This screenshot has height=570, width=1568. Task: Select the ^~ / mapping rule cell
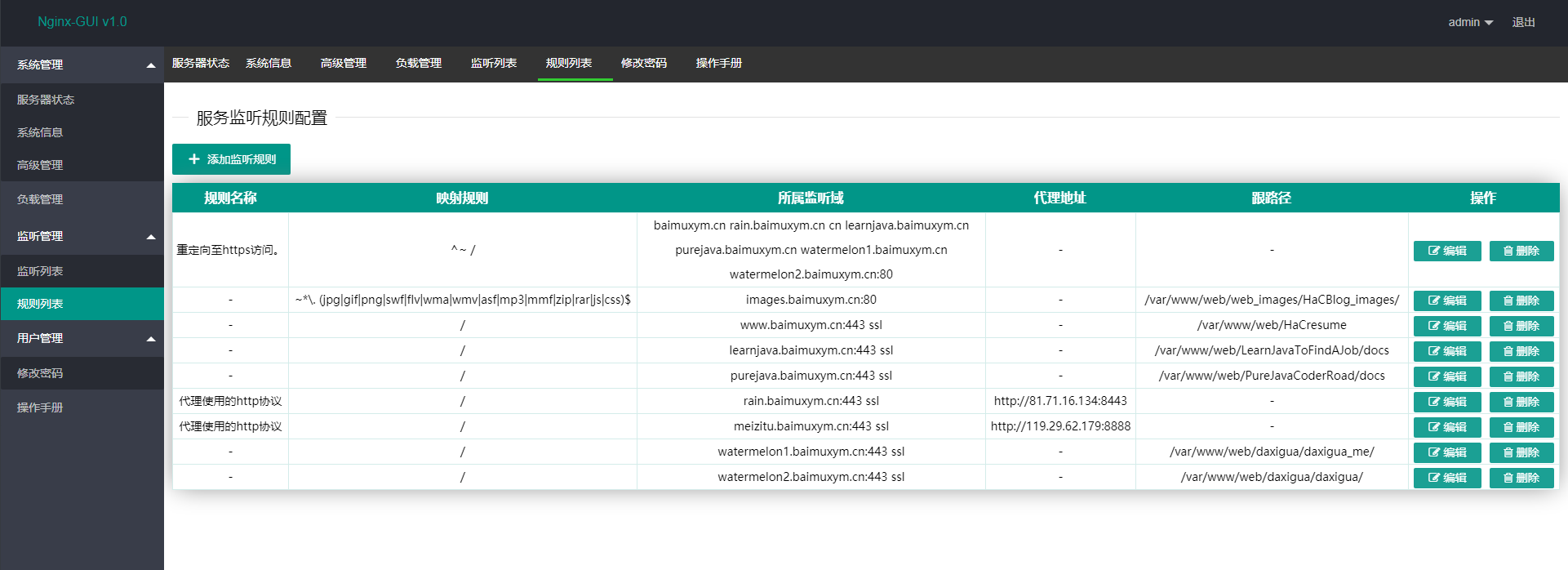point(463,250)
